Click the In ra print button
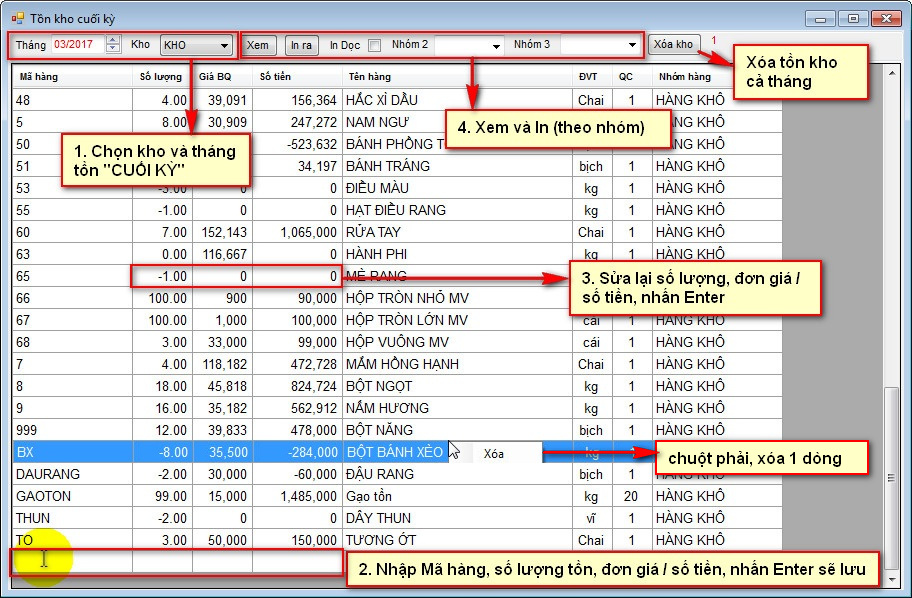The image size is (912, 598). [x=301, y=45]
